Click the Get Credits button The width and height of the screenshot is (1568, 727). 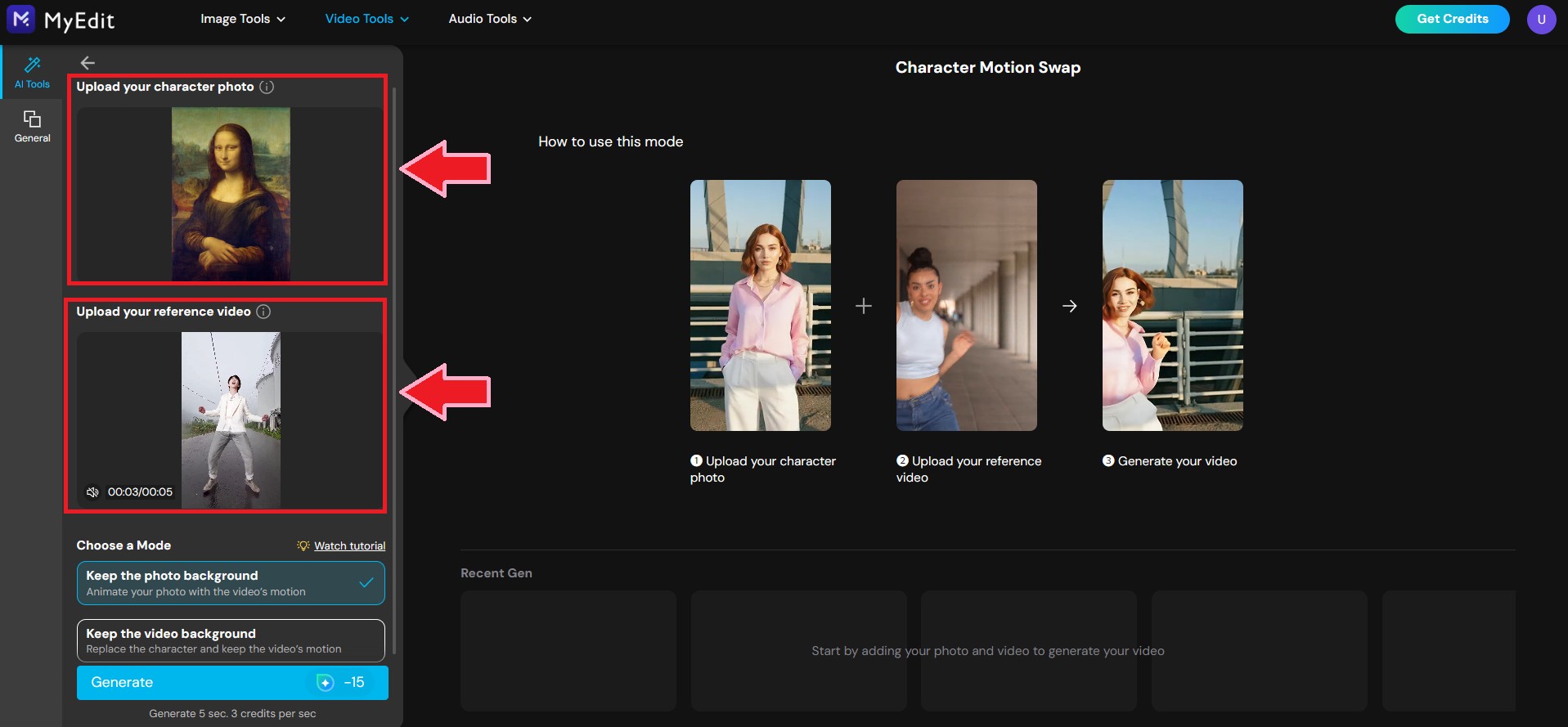[x=1452, y=19]
